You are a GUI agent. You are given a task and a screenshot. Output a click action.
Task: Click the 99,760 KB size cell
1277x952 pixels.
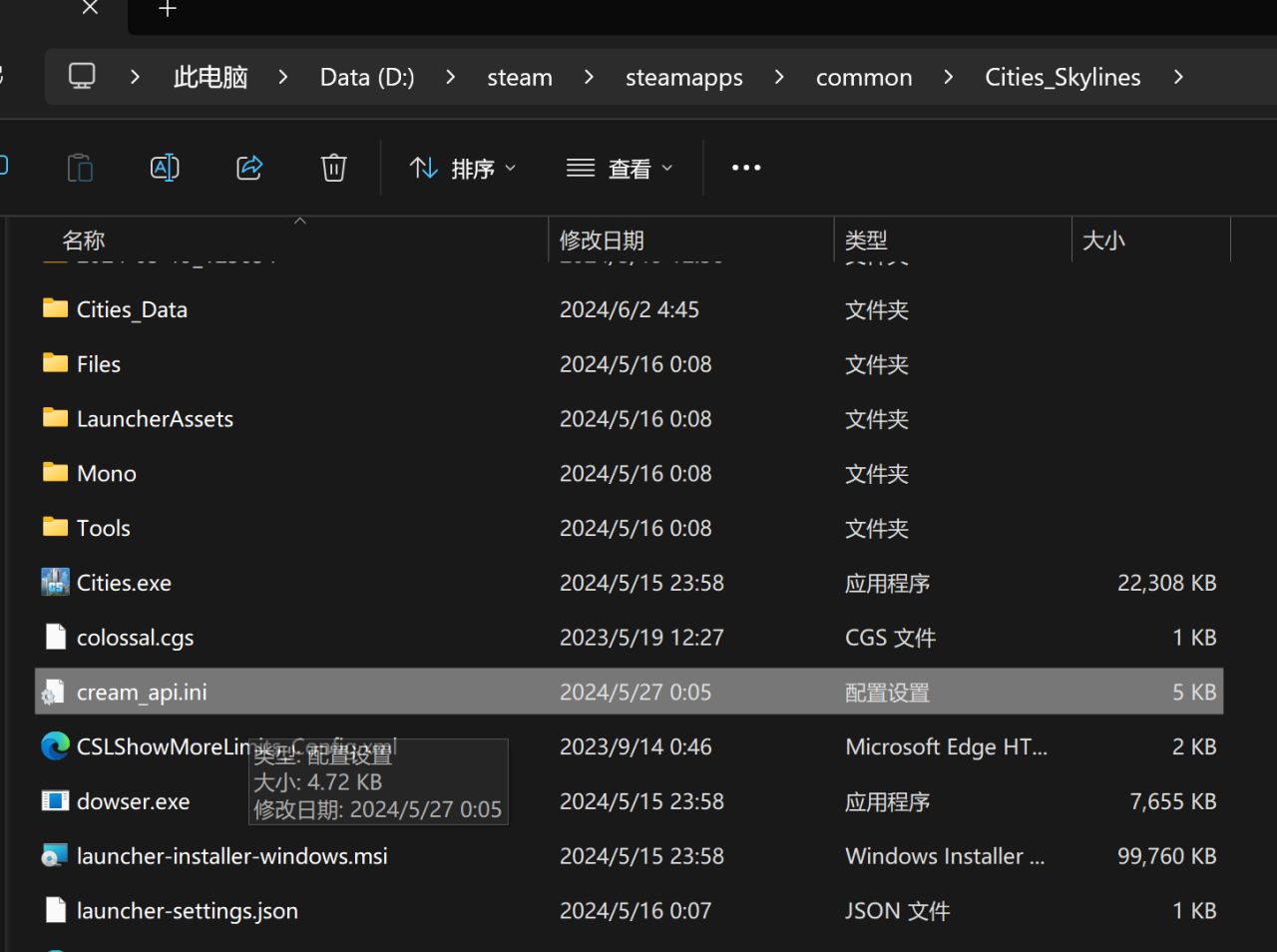[1167, 856]
